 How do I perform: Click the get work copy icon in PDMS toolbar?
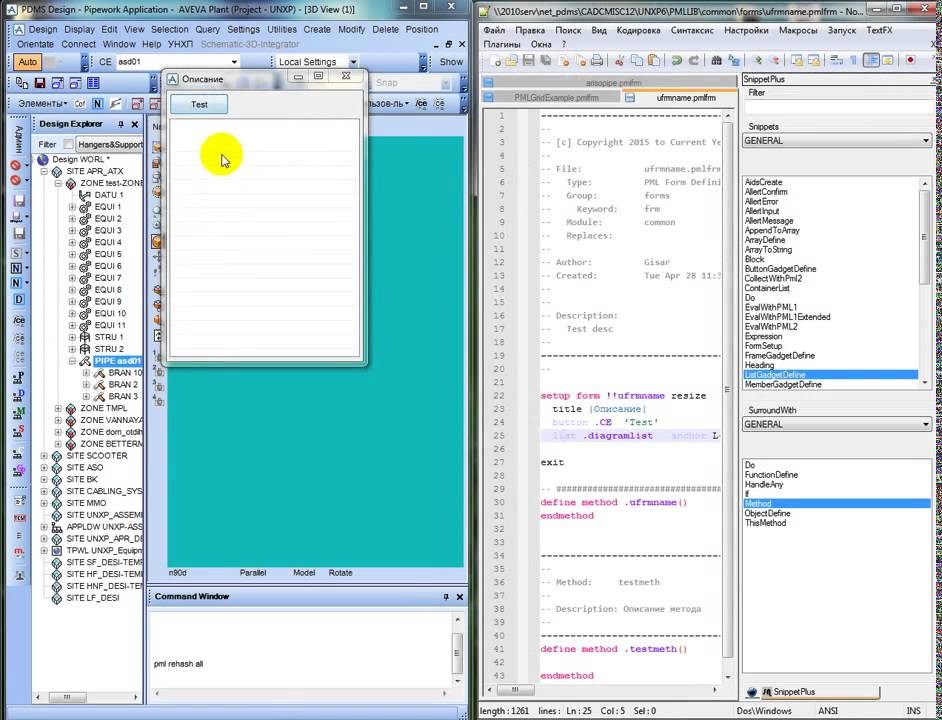tap(22, 83)
